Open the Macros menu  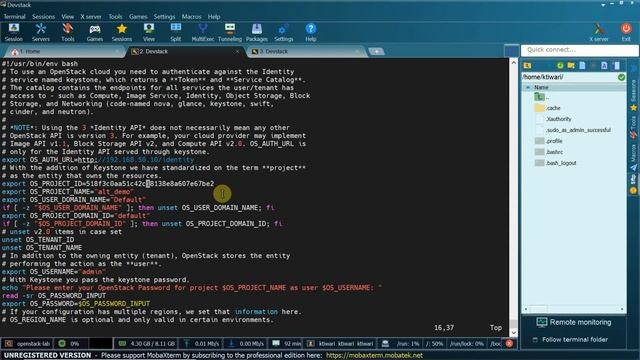tap(191, 17)
